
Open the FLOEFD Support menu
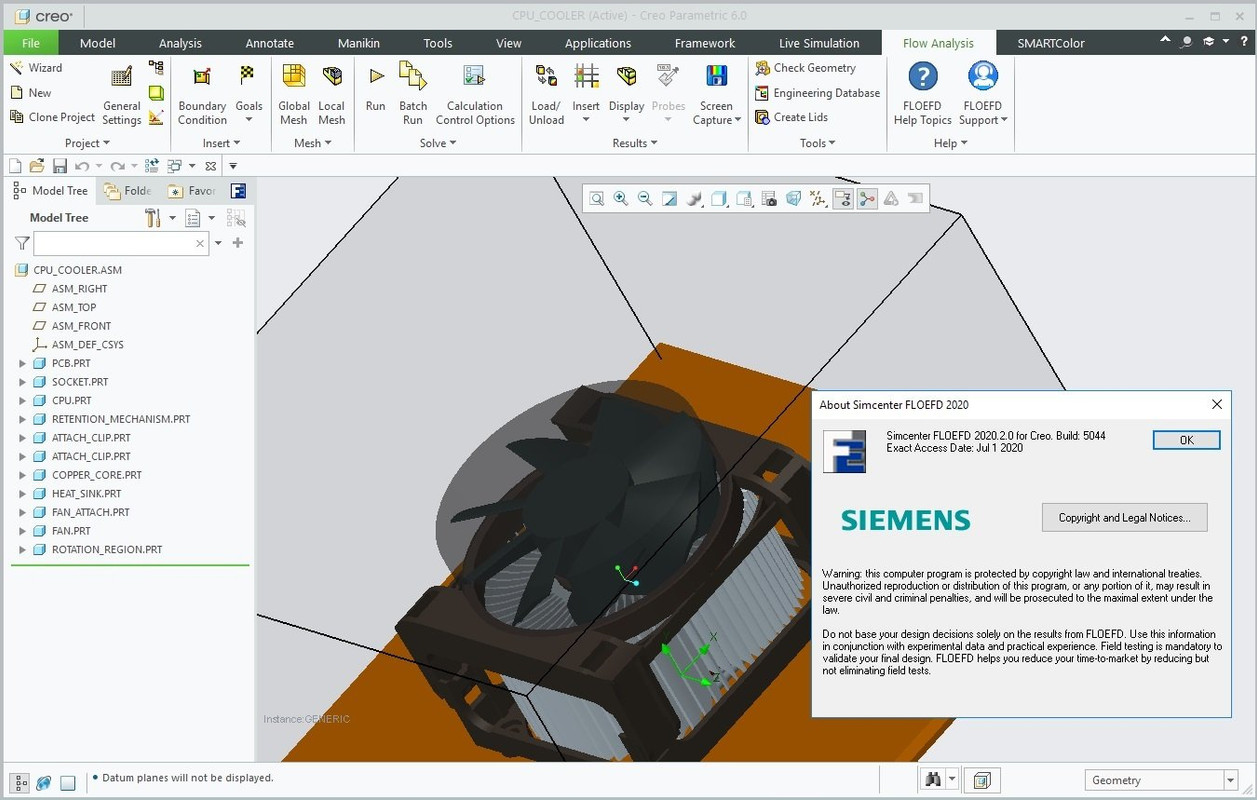(x=984, y=94)
